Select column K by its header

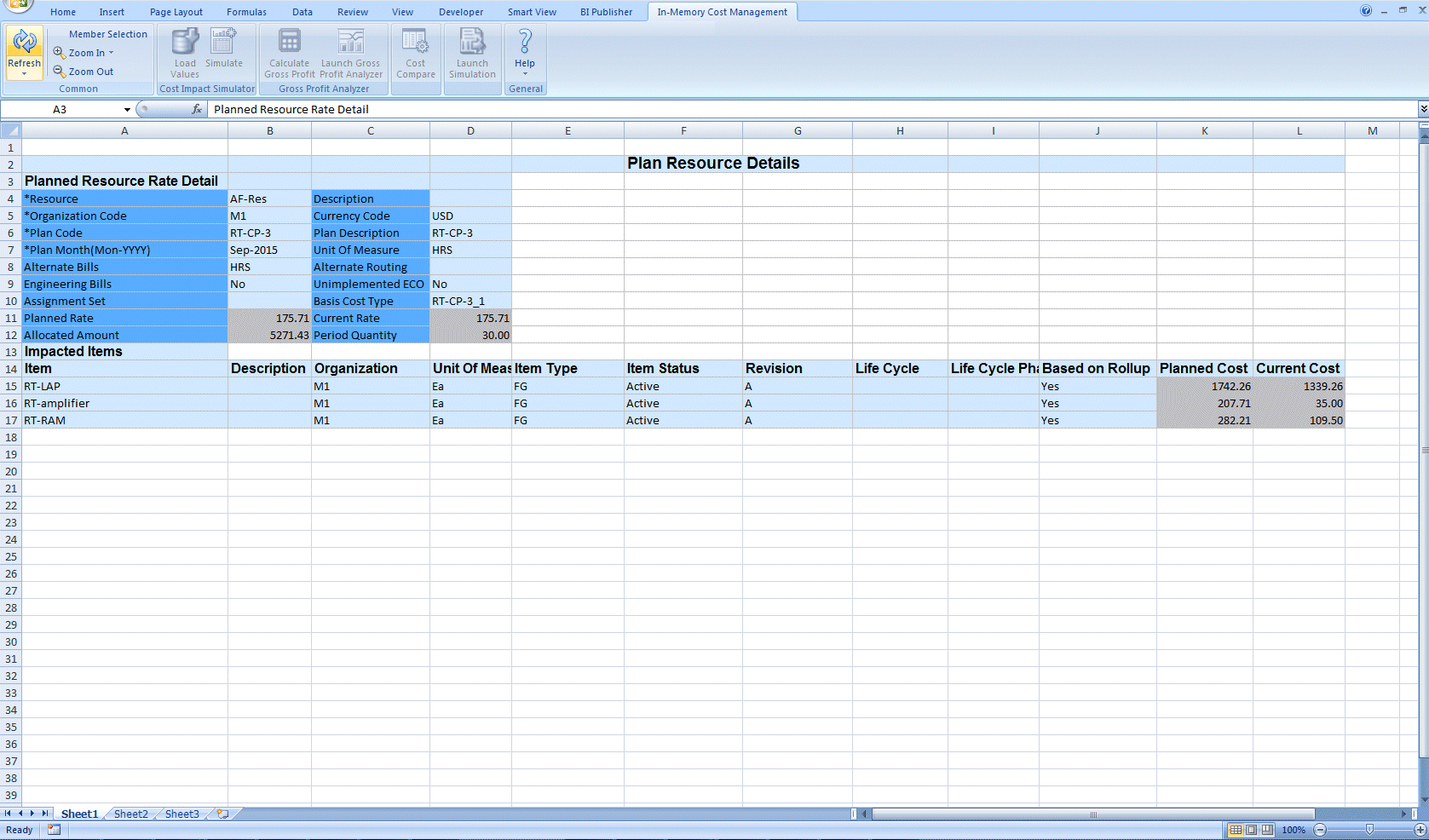tap(1205, 130)
